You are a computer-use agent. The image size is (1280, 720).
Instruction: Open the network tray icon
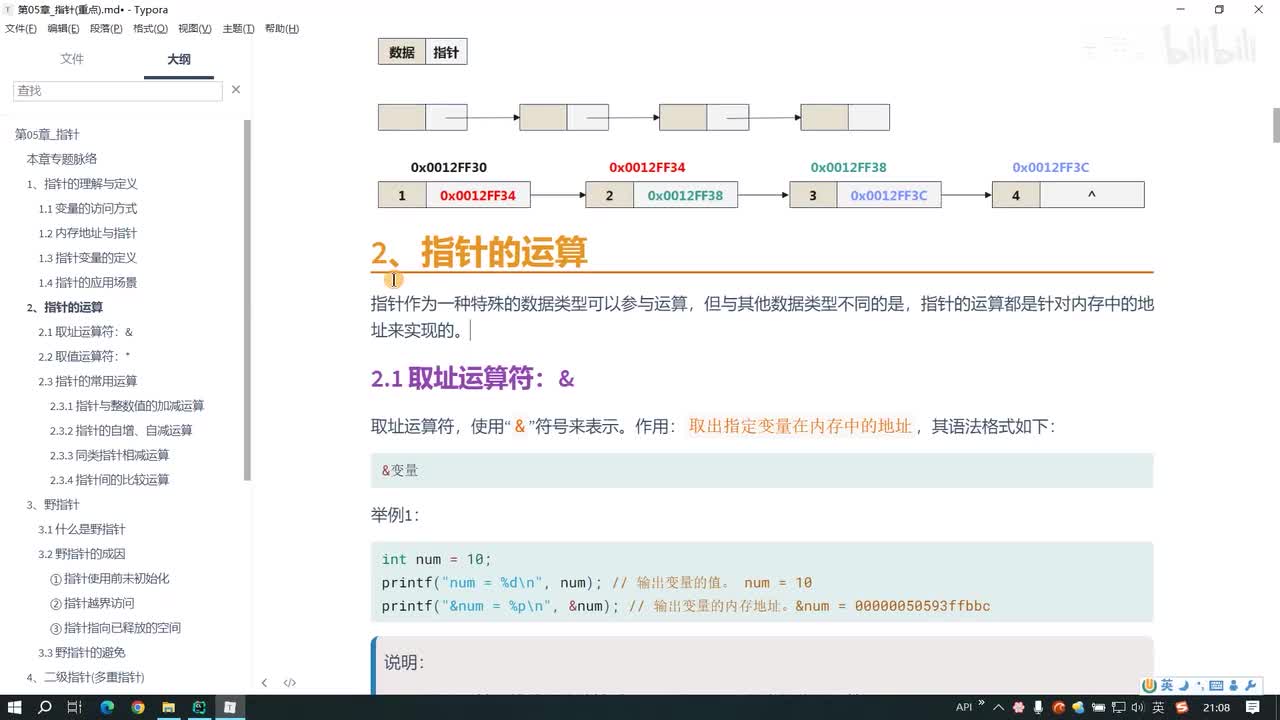point(1117,707)
